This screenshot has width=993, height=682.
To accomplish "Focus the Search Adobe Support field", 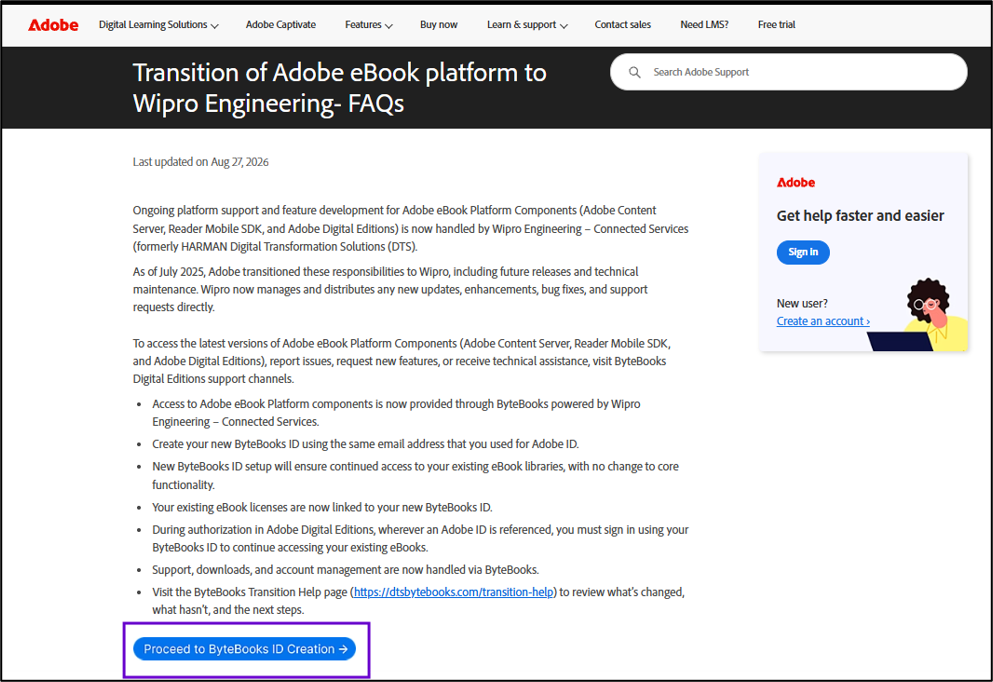I will tap(788, 72).
